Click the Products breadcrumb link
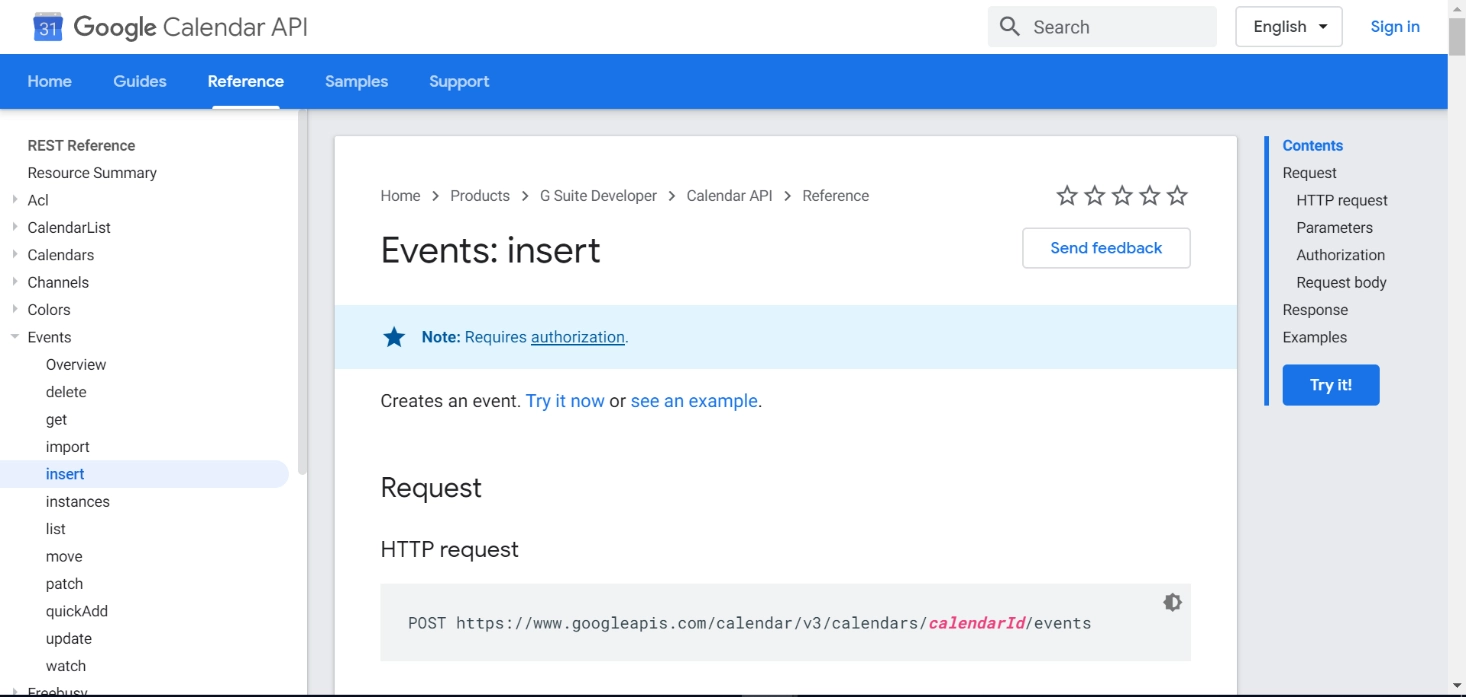The height and width of the screenshot is (697, 1466). (x=480, y=196)
